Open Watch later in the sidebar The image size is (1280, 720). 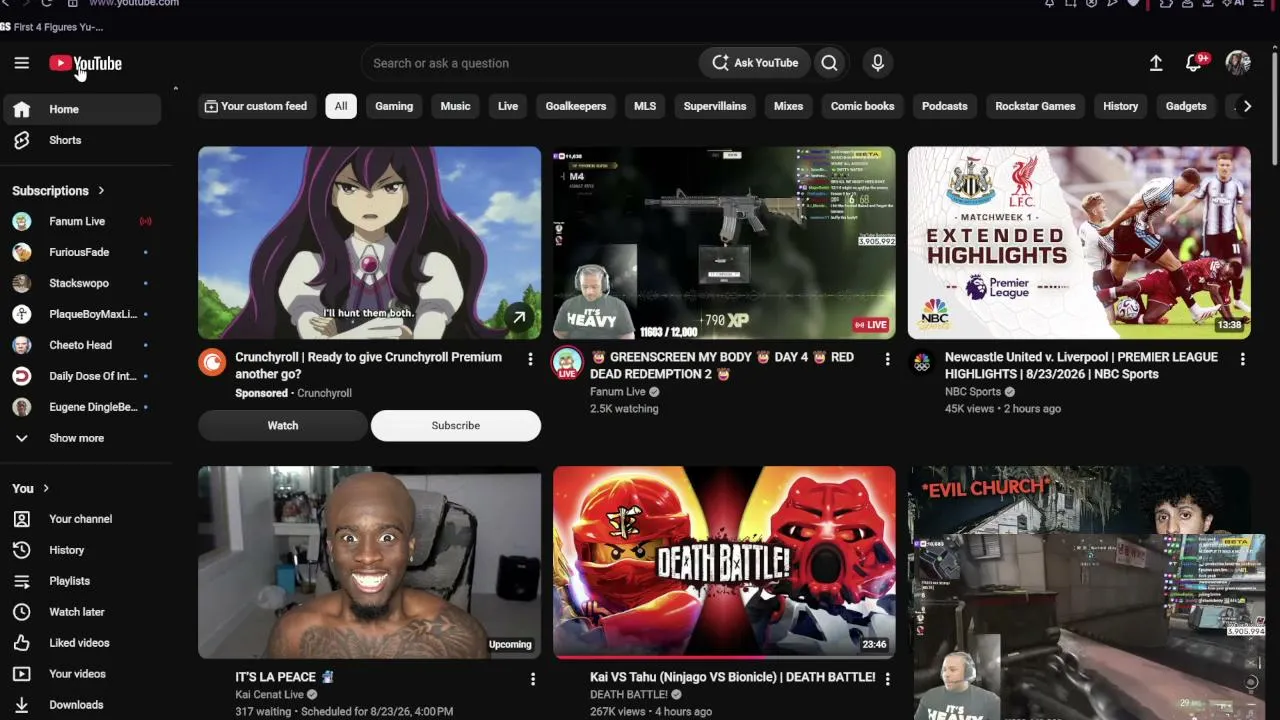click(x=82, y=612)
